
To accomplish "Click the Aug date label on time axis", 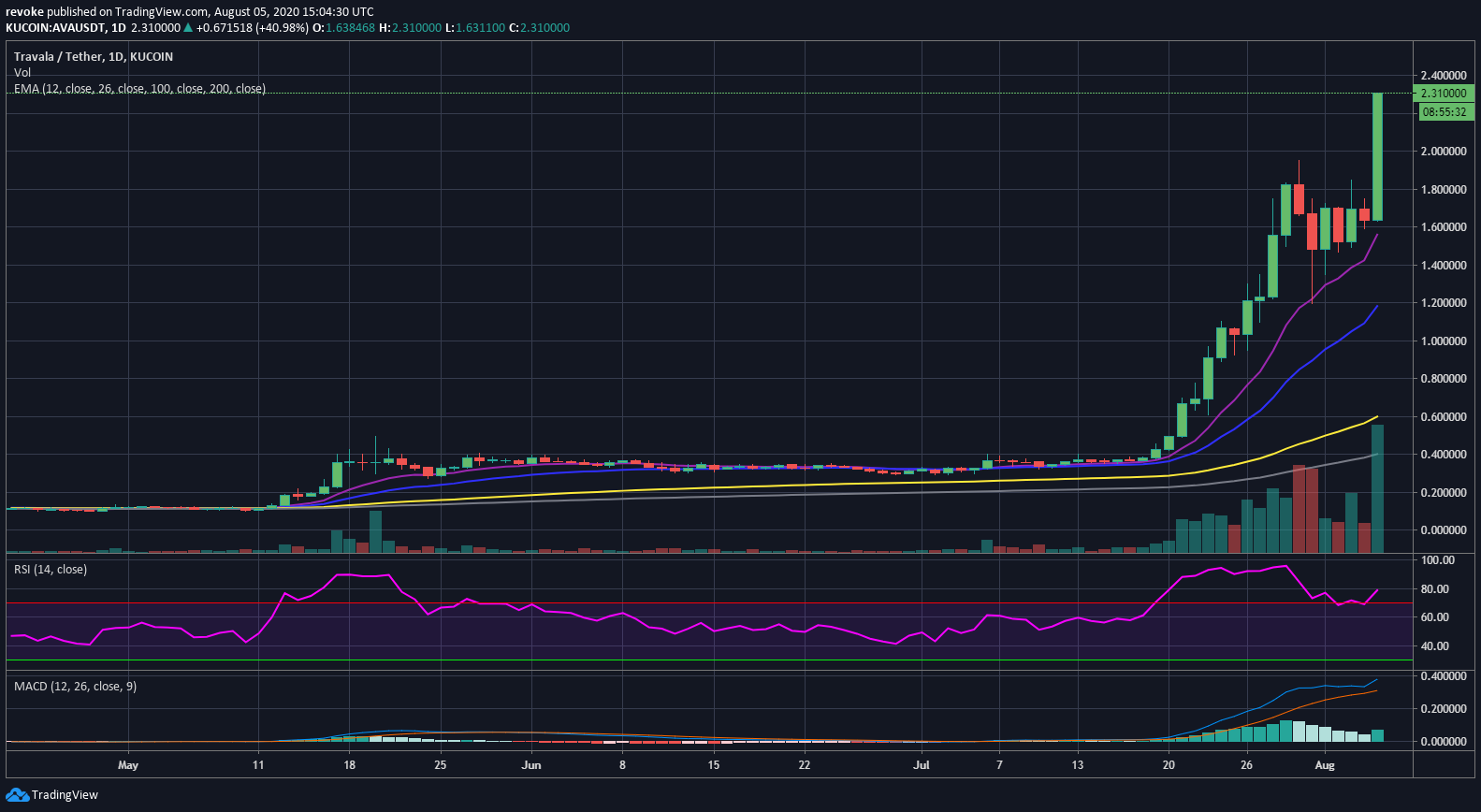I will tap(1325, 765).
